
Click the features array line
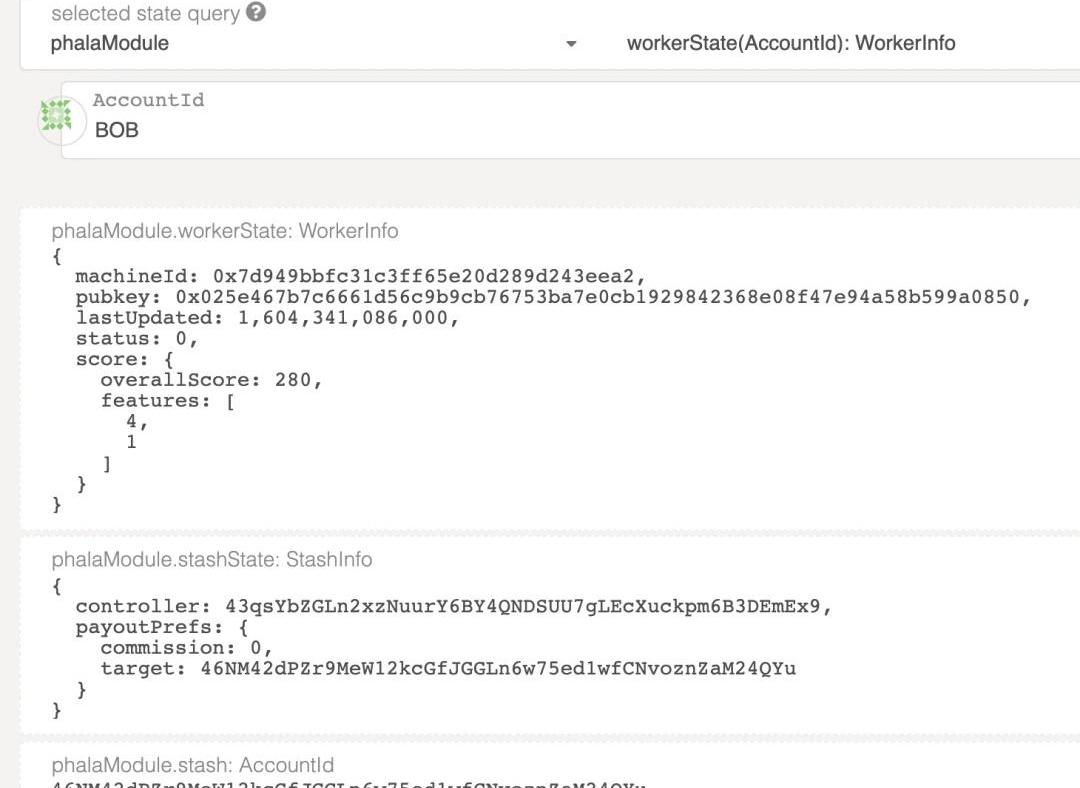pyautogui.click(x=167, y=401)
